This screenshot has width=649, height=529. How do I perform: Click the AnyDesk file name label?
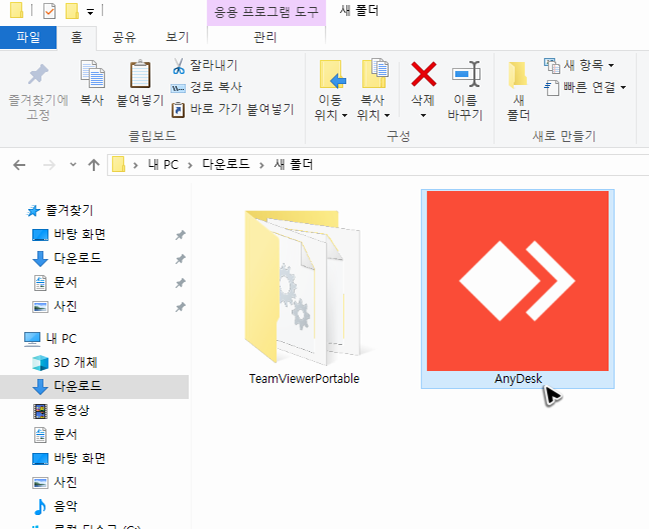518,379
